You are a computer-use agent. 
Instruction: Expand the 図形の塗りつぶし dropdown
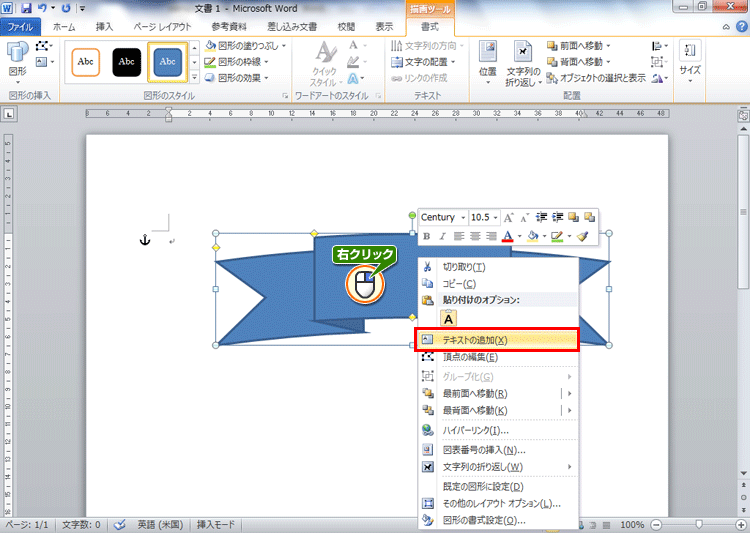pyautogui.click(x=284, y=46)
